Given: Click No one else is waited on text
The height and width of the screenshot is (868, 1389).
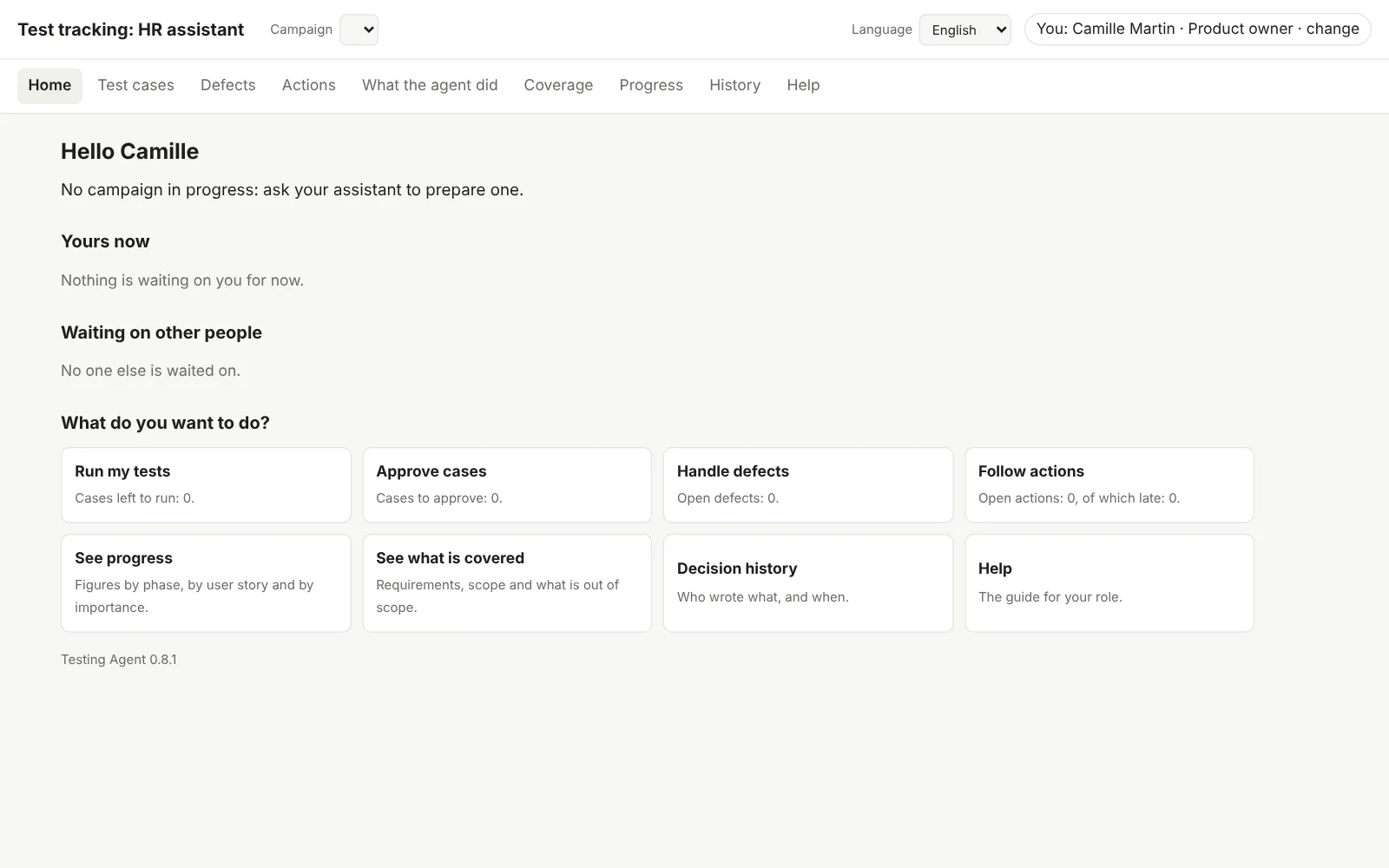Looking at the screenshot, I should 150,371.
